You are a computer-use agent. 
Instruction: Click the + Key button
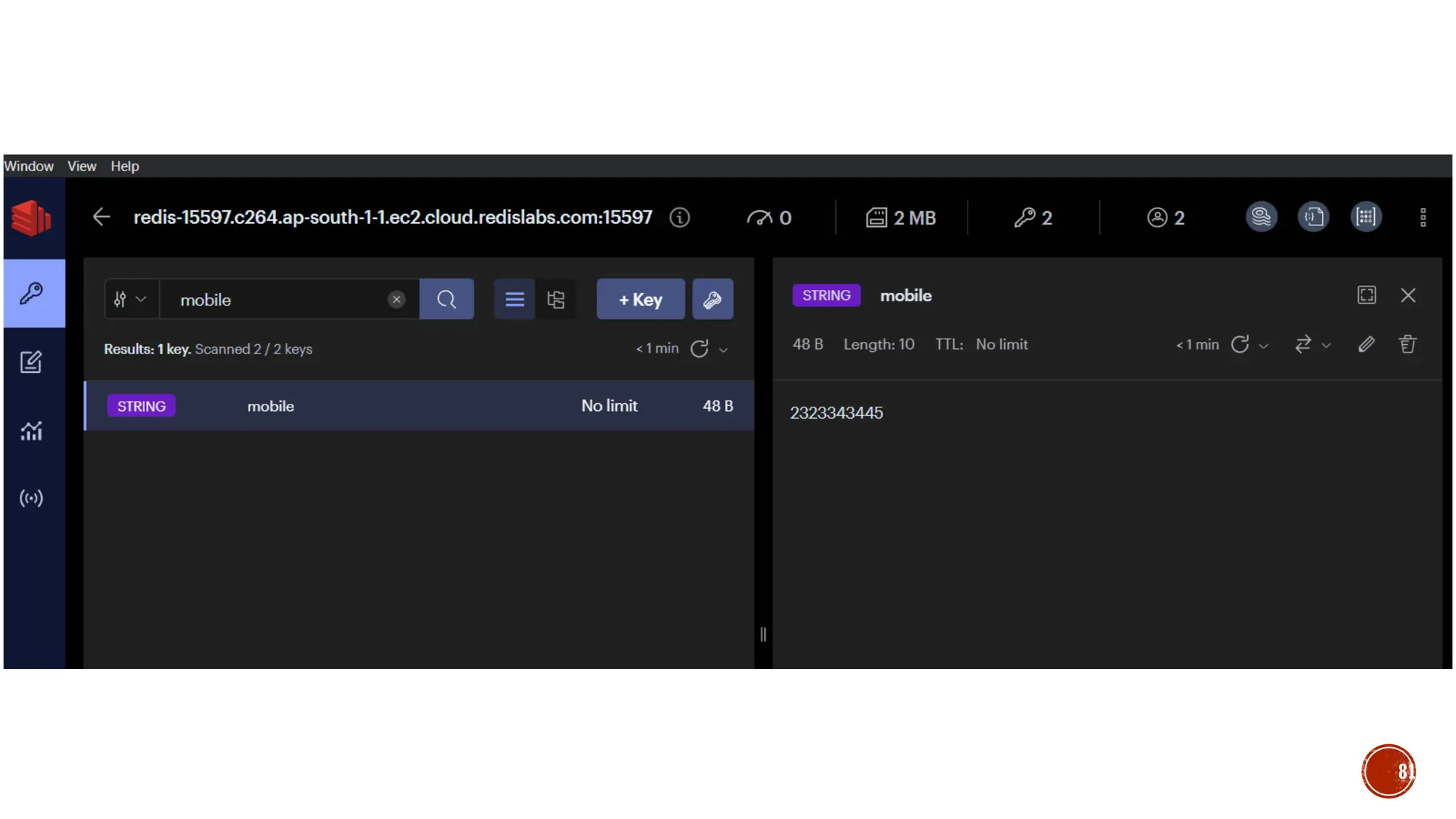[641, 299]
